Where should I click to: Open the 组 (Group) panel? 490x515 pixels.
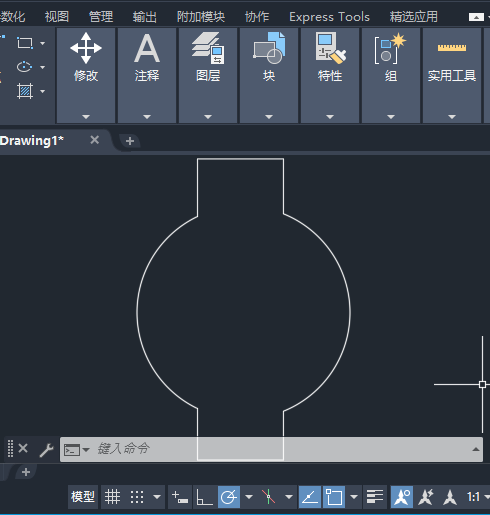tap(391, 75)
